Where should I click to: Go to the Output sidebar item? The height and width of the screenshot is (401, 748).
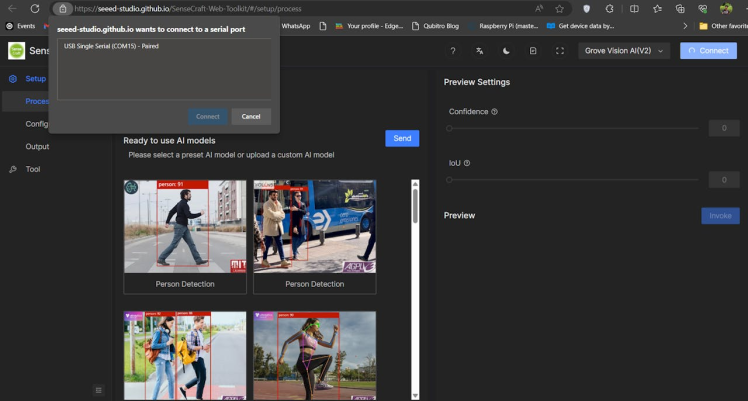click(37, 147)
